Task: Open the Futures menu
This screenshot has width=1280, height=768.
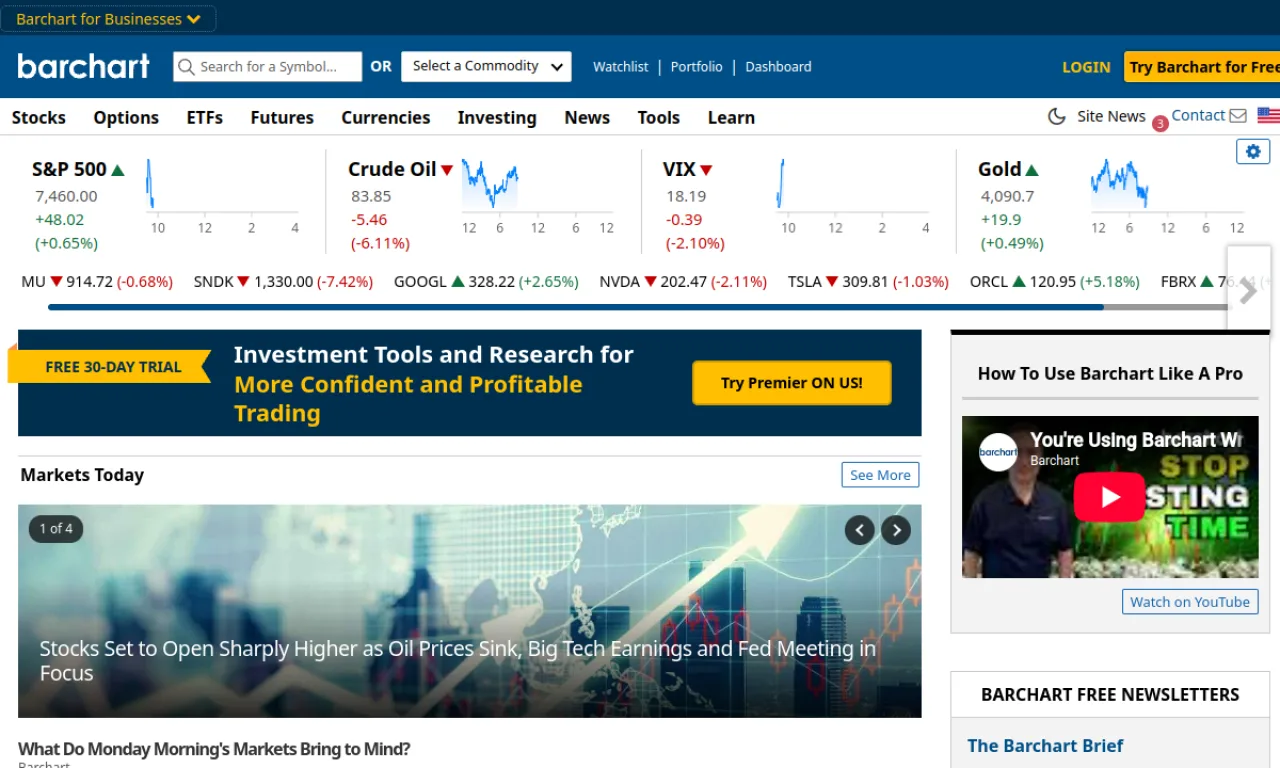Action: pos(282,117)
